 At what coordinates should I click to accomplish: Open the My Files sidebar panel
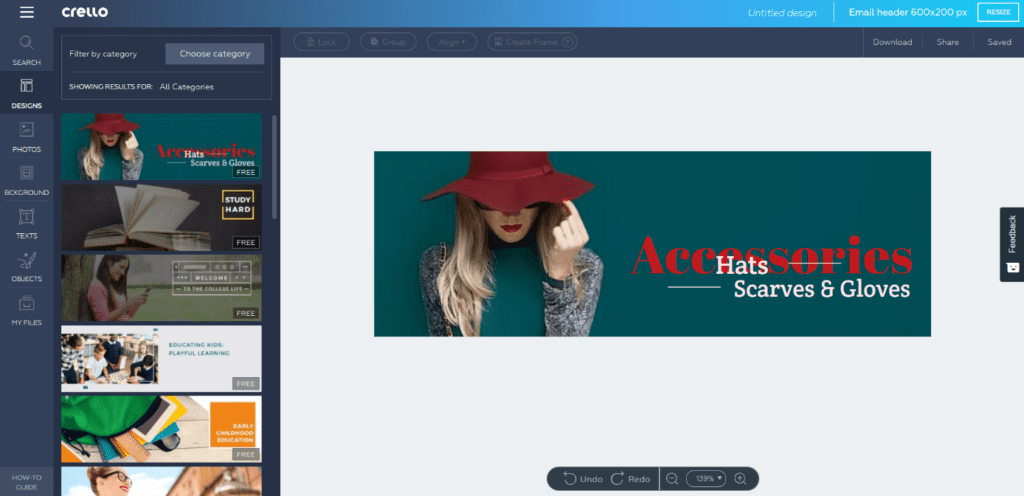click(26, 311)
